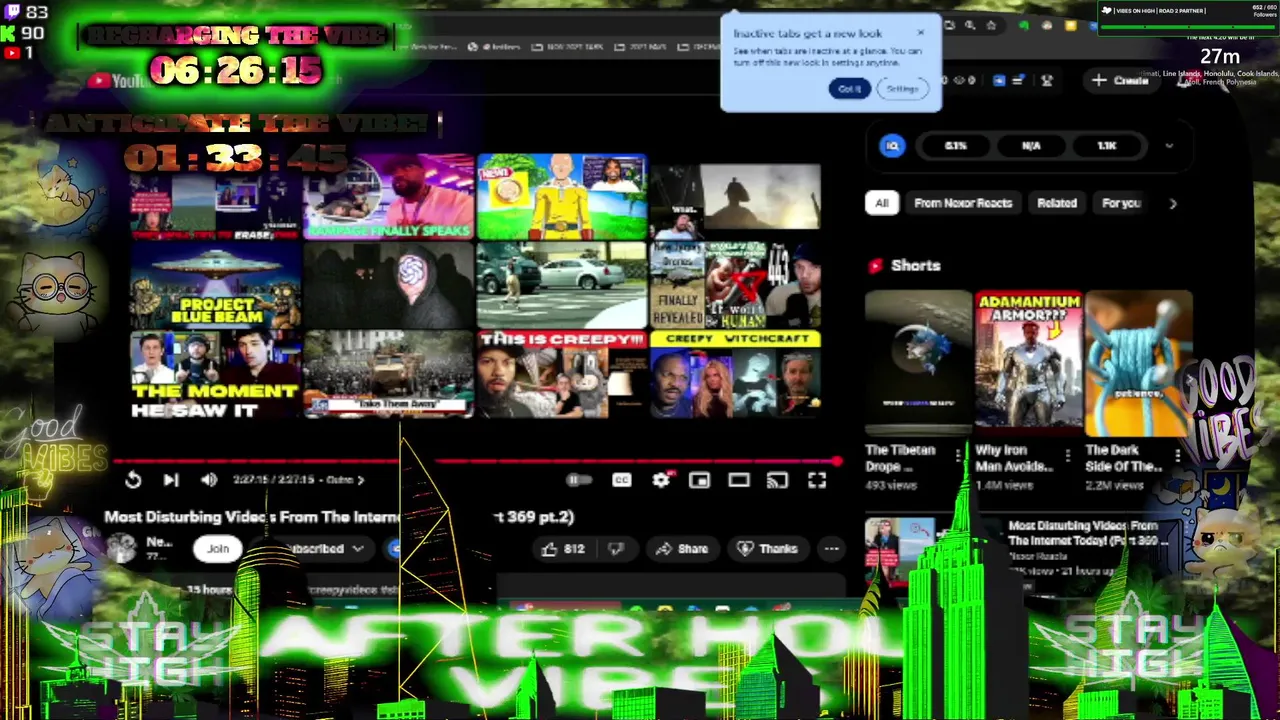Expand the IQ stats panel chevron
Viewport: 1280px width, 720px height.
[1169, 146]
